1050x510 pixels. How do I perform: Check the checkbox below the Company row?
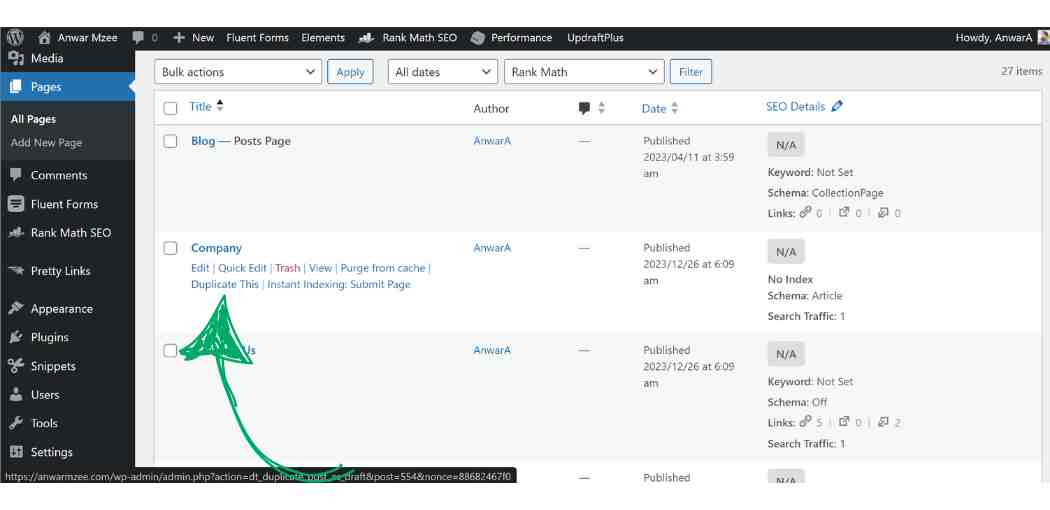(x=171, y=351)
